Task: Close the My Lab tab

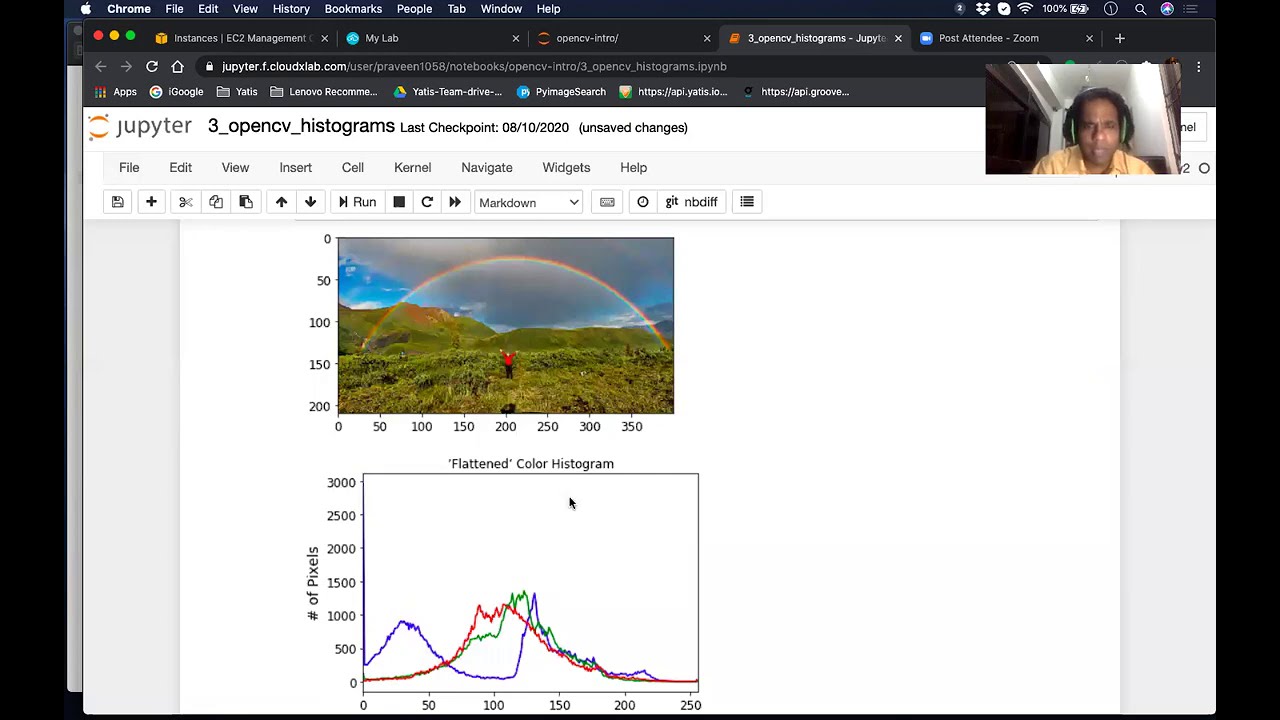Action: point(516,38)
